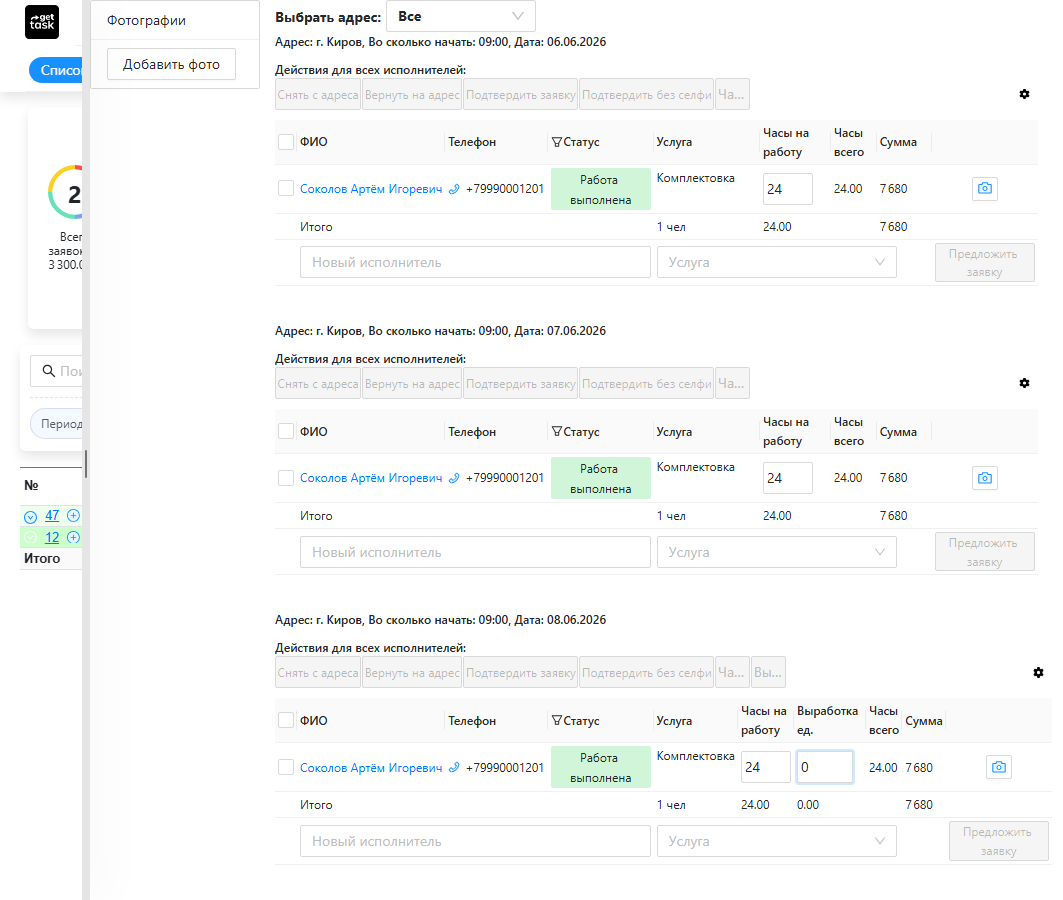The image size is (1063, 900).
Task: Click phone link icon beside Соколов in 07.06 table
Action: coord(454,478)
